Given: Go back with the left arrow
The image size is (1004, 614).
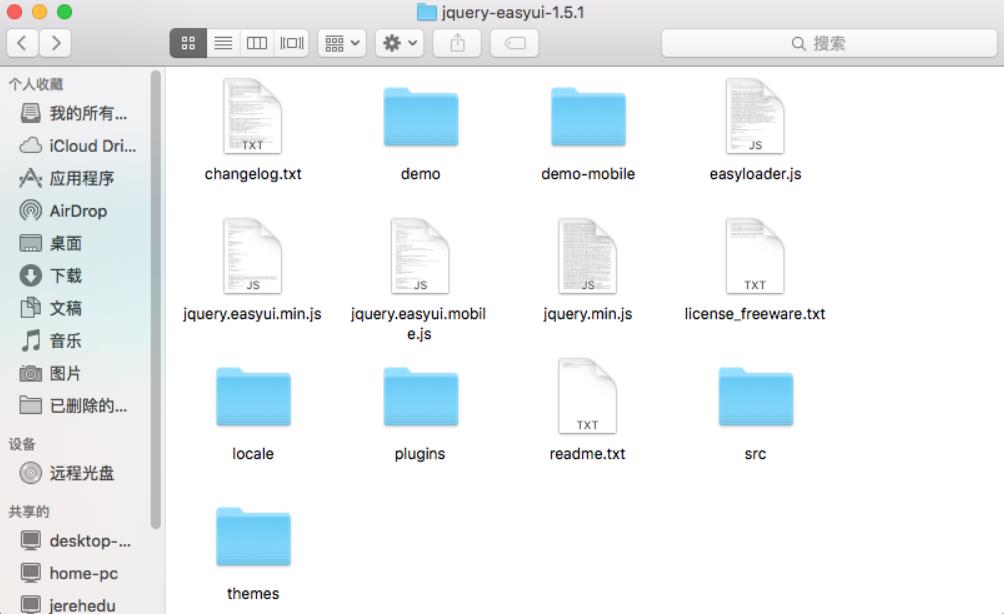Looking at the screenshot, I should 22,43.
